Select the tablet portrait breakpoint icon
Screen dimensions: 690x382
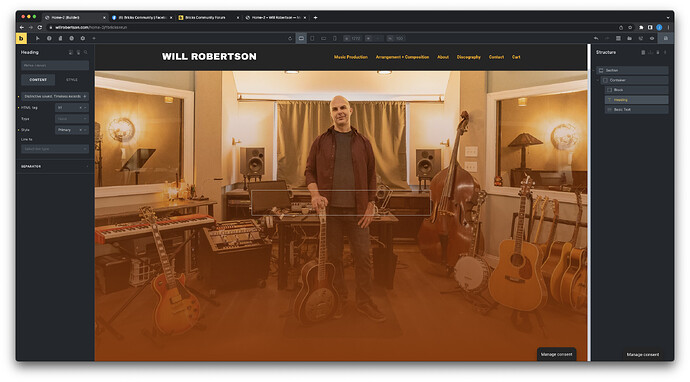pos(312,38)
